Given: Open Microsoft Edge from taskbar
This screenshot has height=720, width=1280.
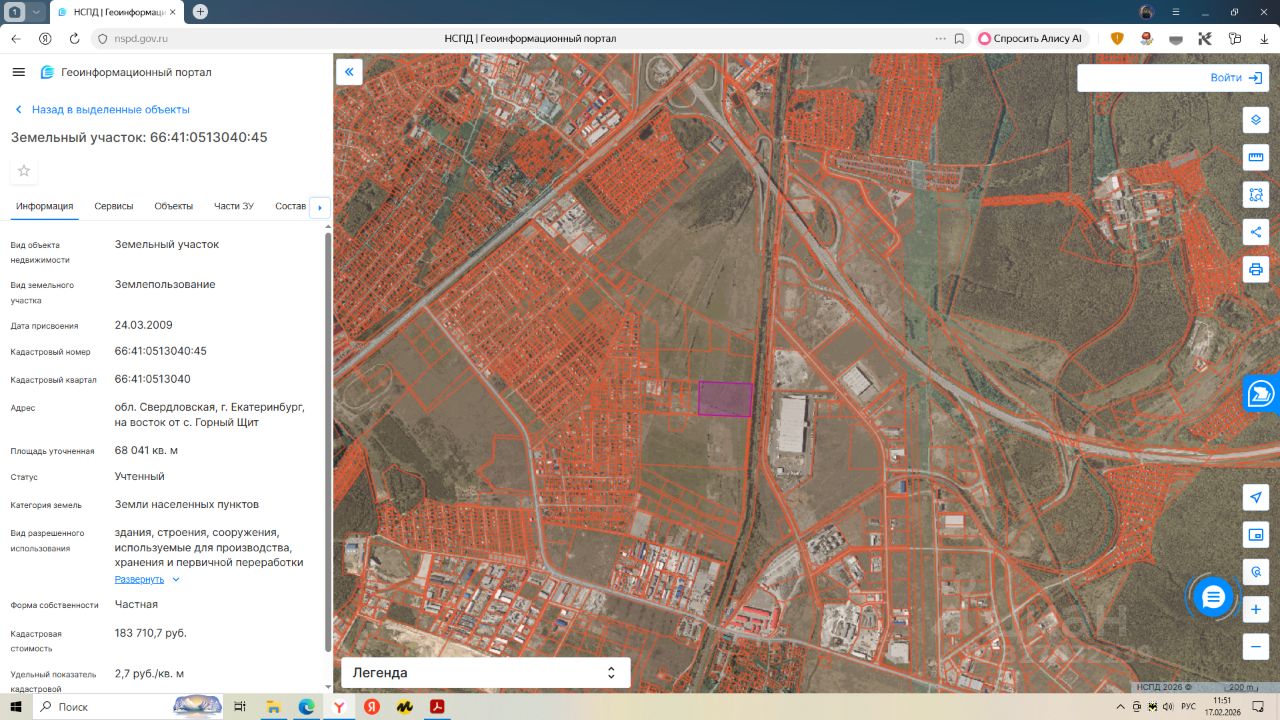Looking at the screenshot, I should point(306,707).
